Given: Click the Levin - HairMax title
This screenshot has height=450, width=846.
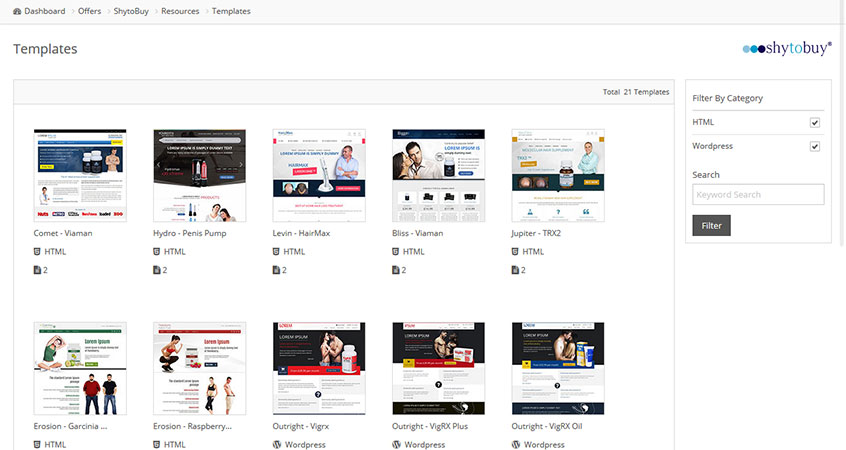Looking at the screenshot, I should click(301, 233).
